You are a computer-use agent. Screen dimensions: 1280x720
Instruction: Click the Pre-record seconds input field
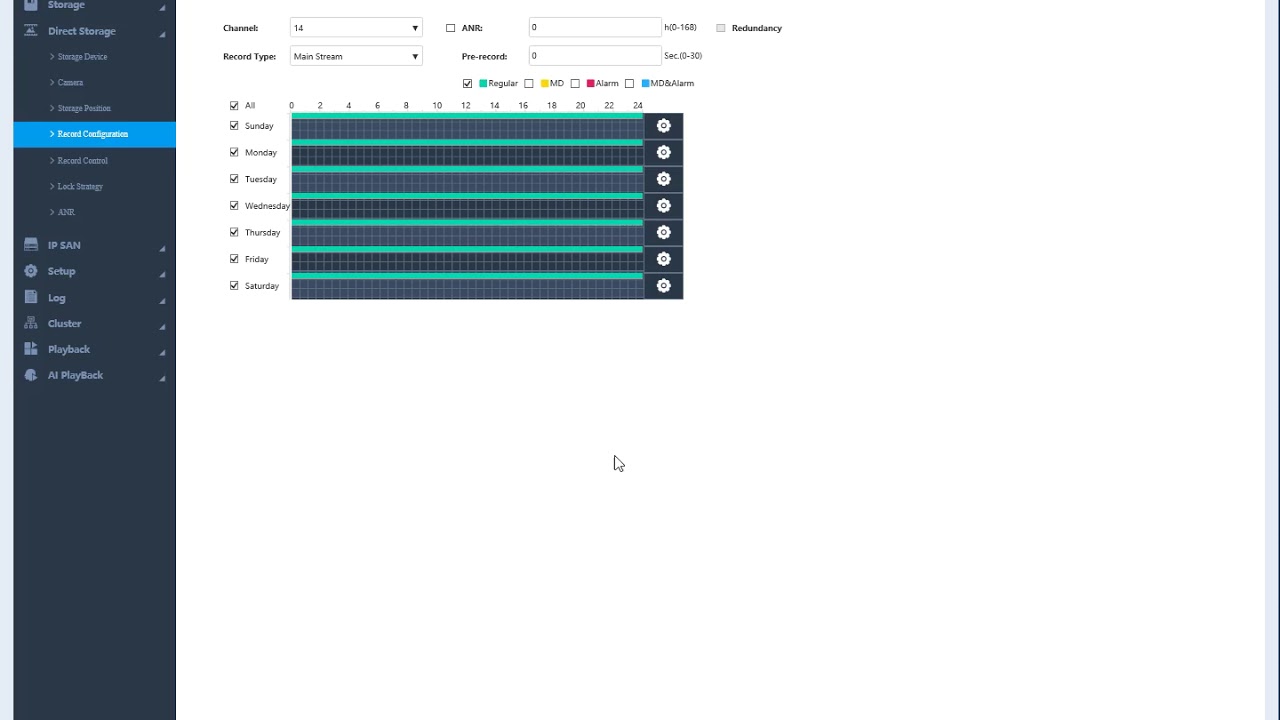(x=595, y=56)
